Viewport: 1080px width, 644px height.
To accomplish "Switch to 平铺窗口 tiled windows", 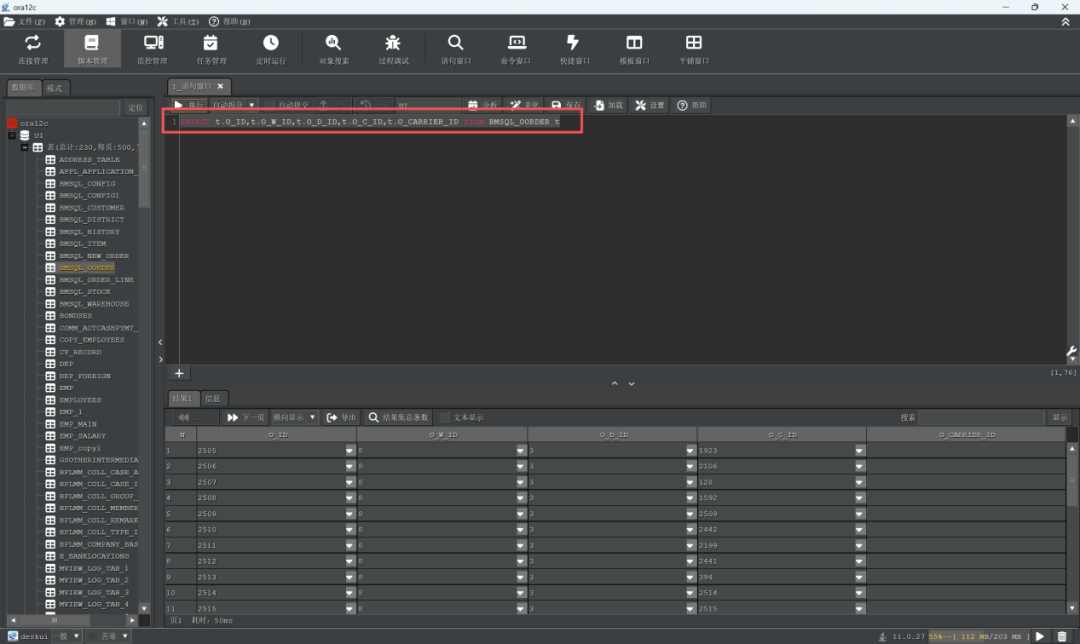I will tap(694, 49).
